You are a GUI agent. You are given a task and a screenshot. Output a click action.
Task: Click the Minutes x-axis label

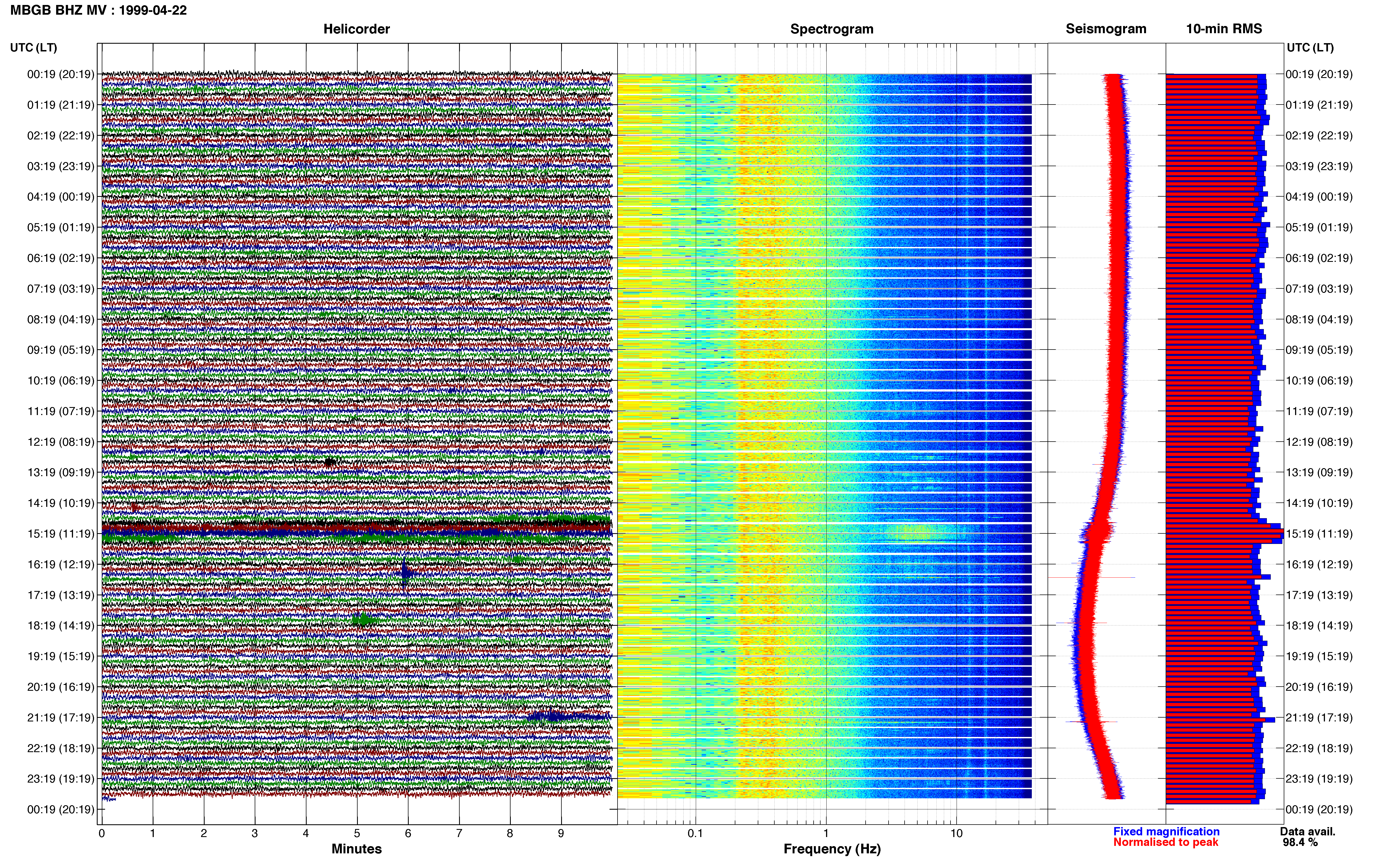tap(356, 848)
